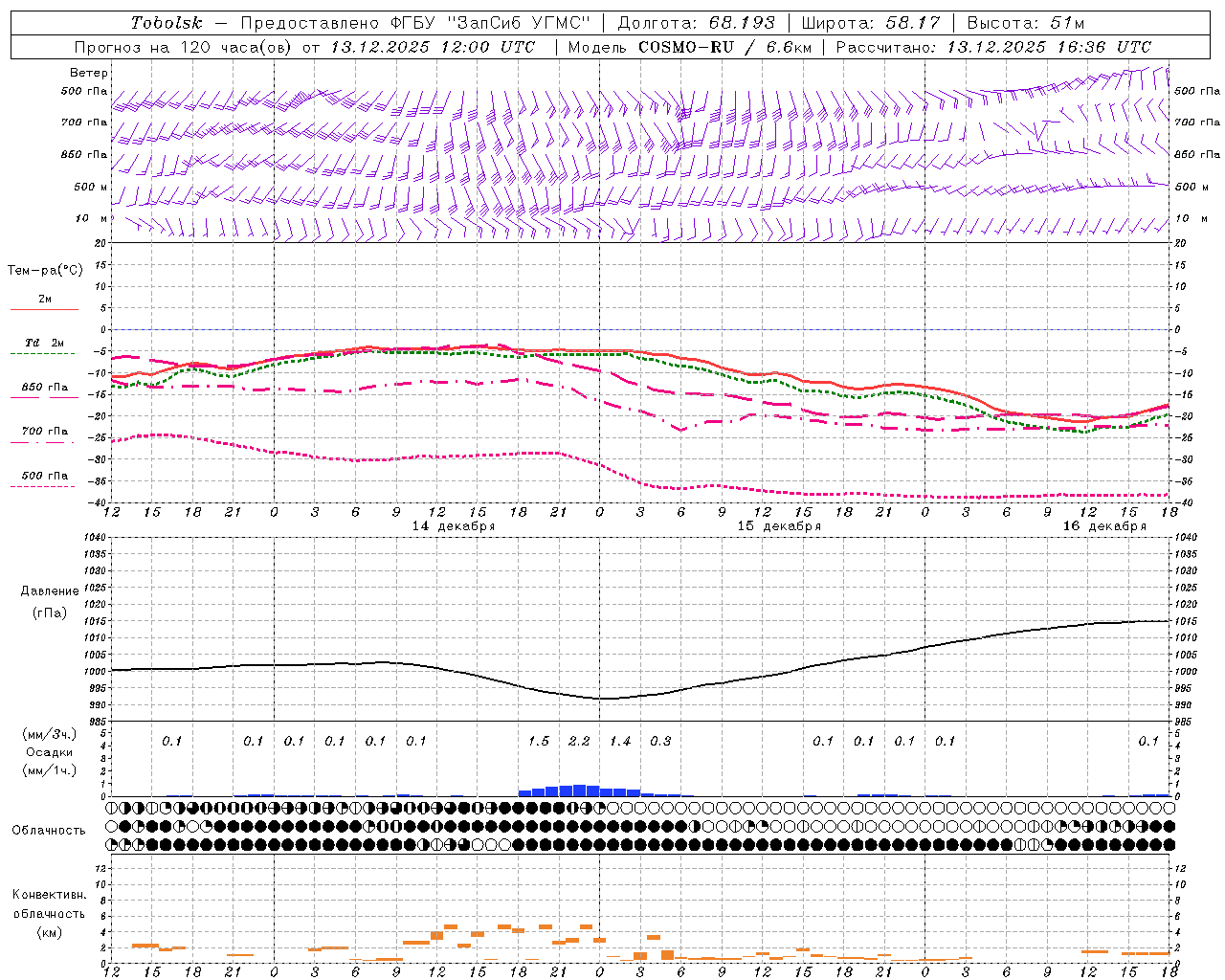Click the '2.2' peak precipitation value
Image resolution: width=1225 pixels, height=980 pixels.
pos(579,742)
